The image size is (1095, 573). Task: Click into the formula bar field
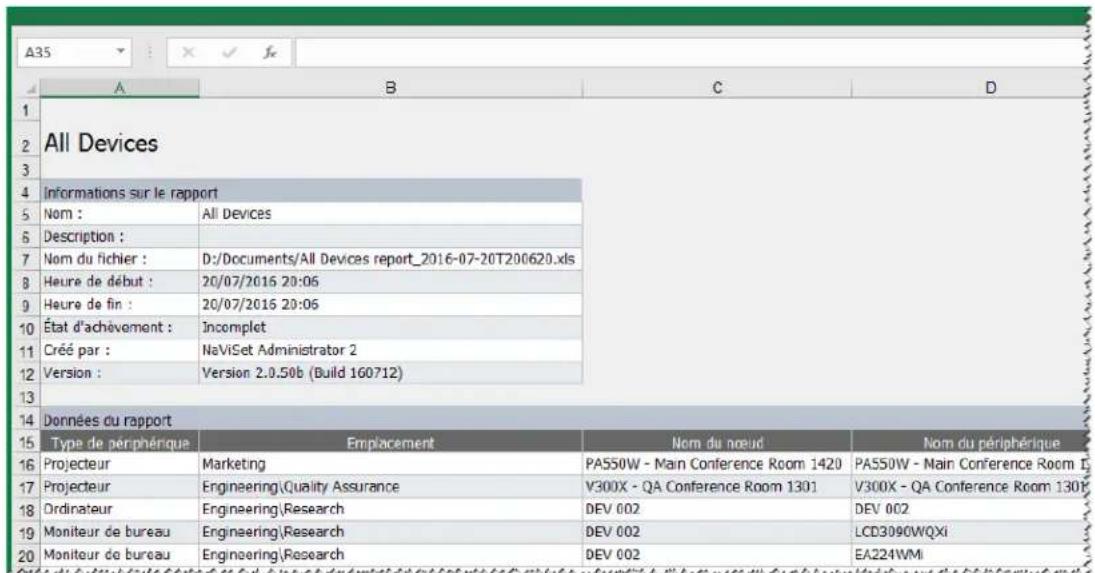691,53
